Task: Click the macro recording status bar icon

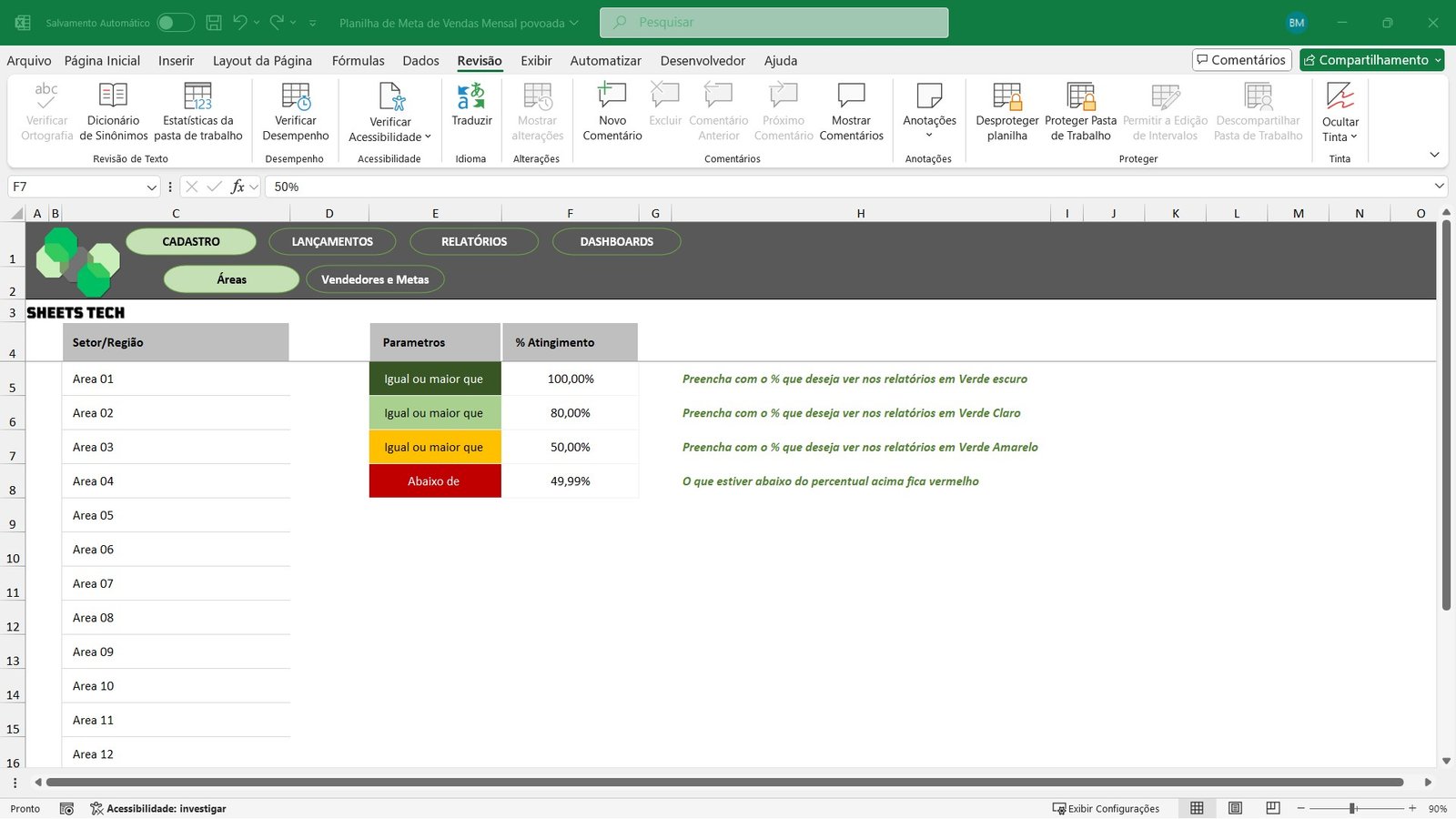Action: pos(66,808)
